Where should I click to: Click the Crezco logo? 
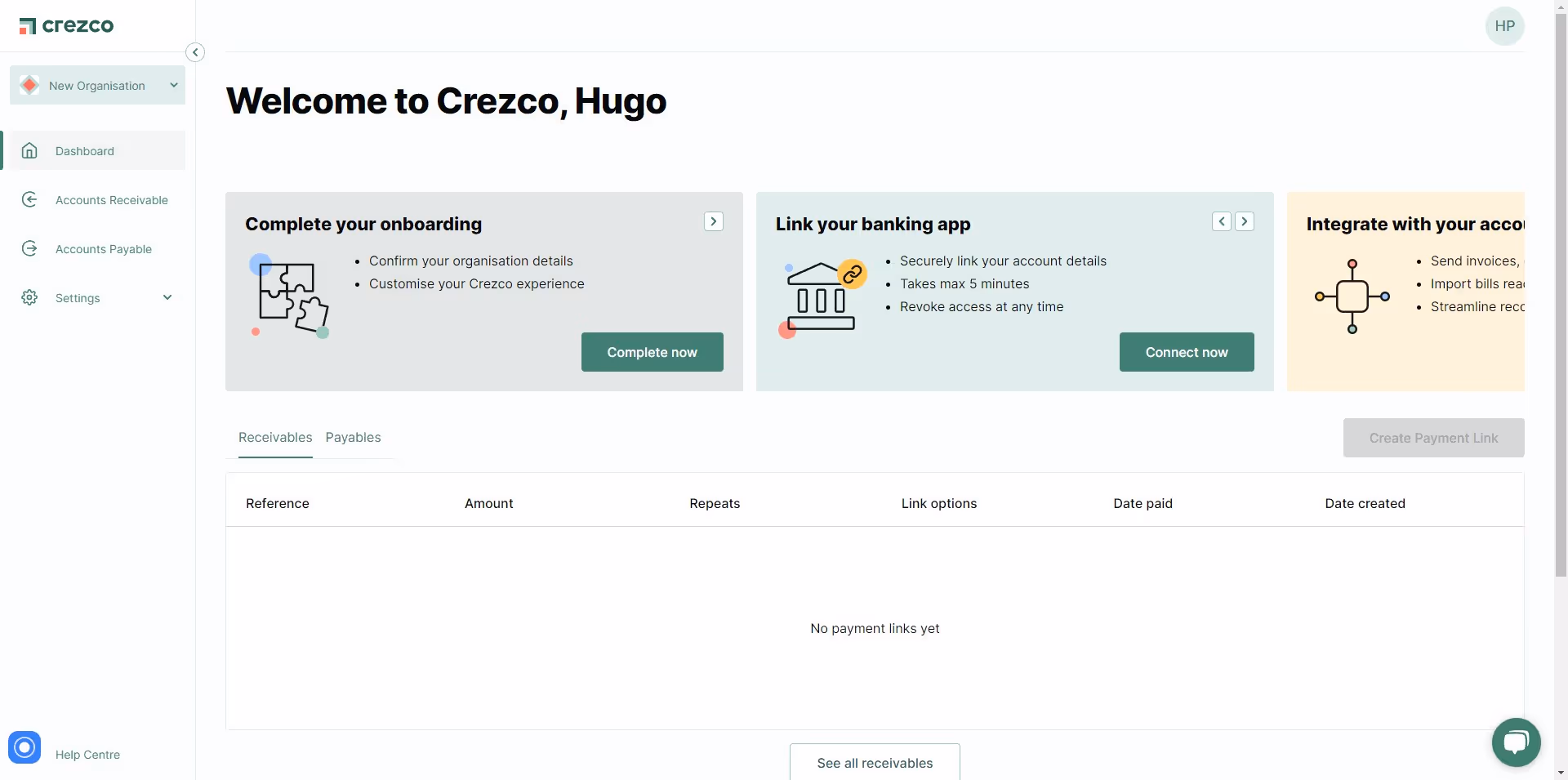66,26
